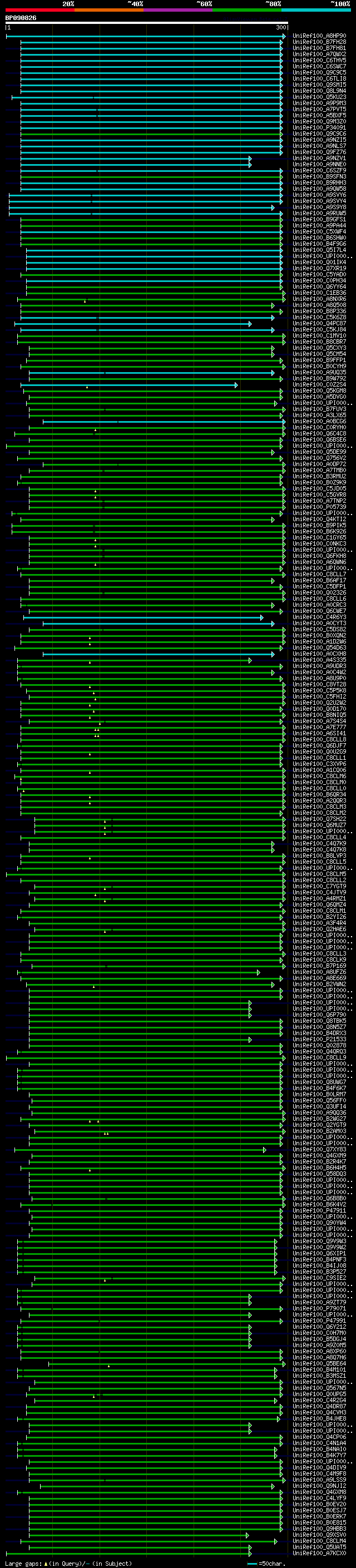The image size is (356, 1568).
Task: Click the query end position label 300
Action: click(280, 27)
